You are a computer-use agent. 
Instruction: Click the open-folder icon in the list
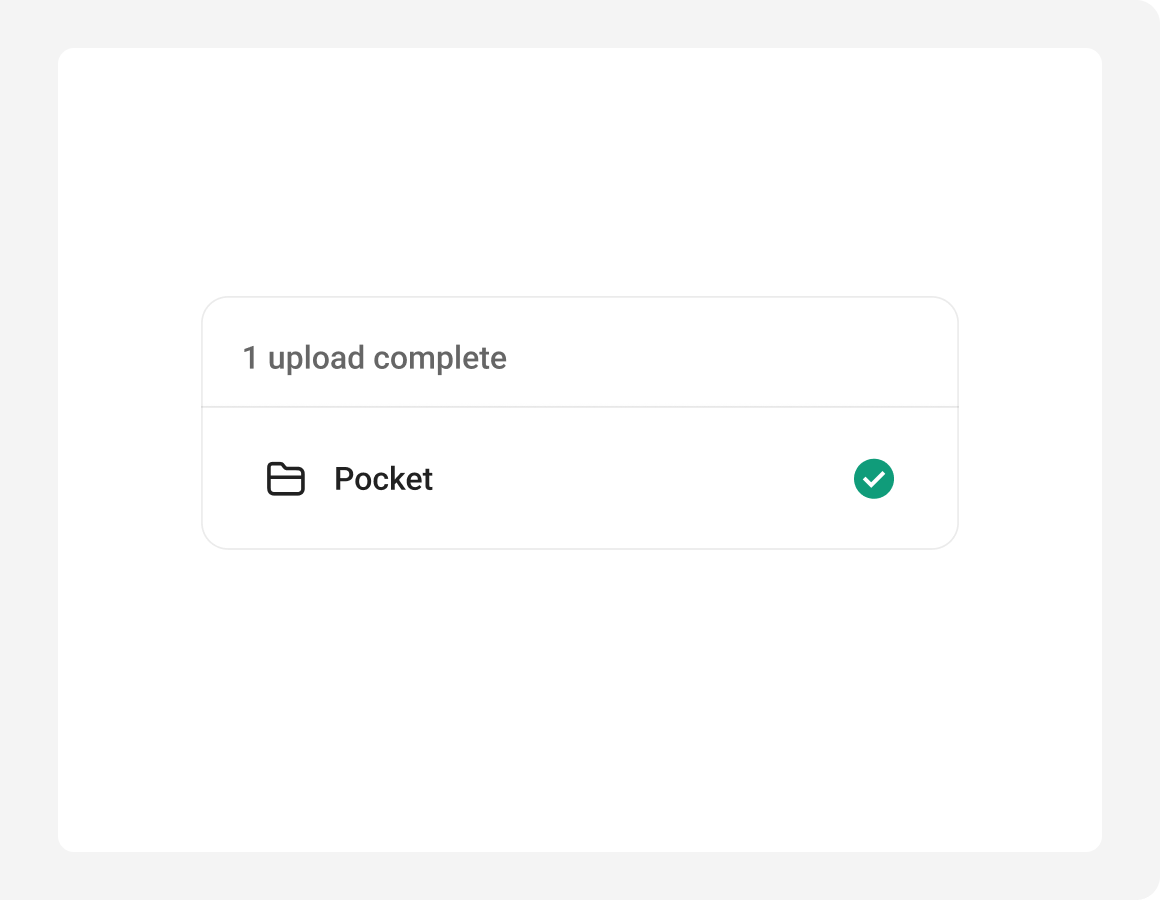[285, 479]
